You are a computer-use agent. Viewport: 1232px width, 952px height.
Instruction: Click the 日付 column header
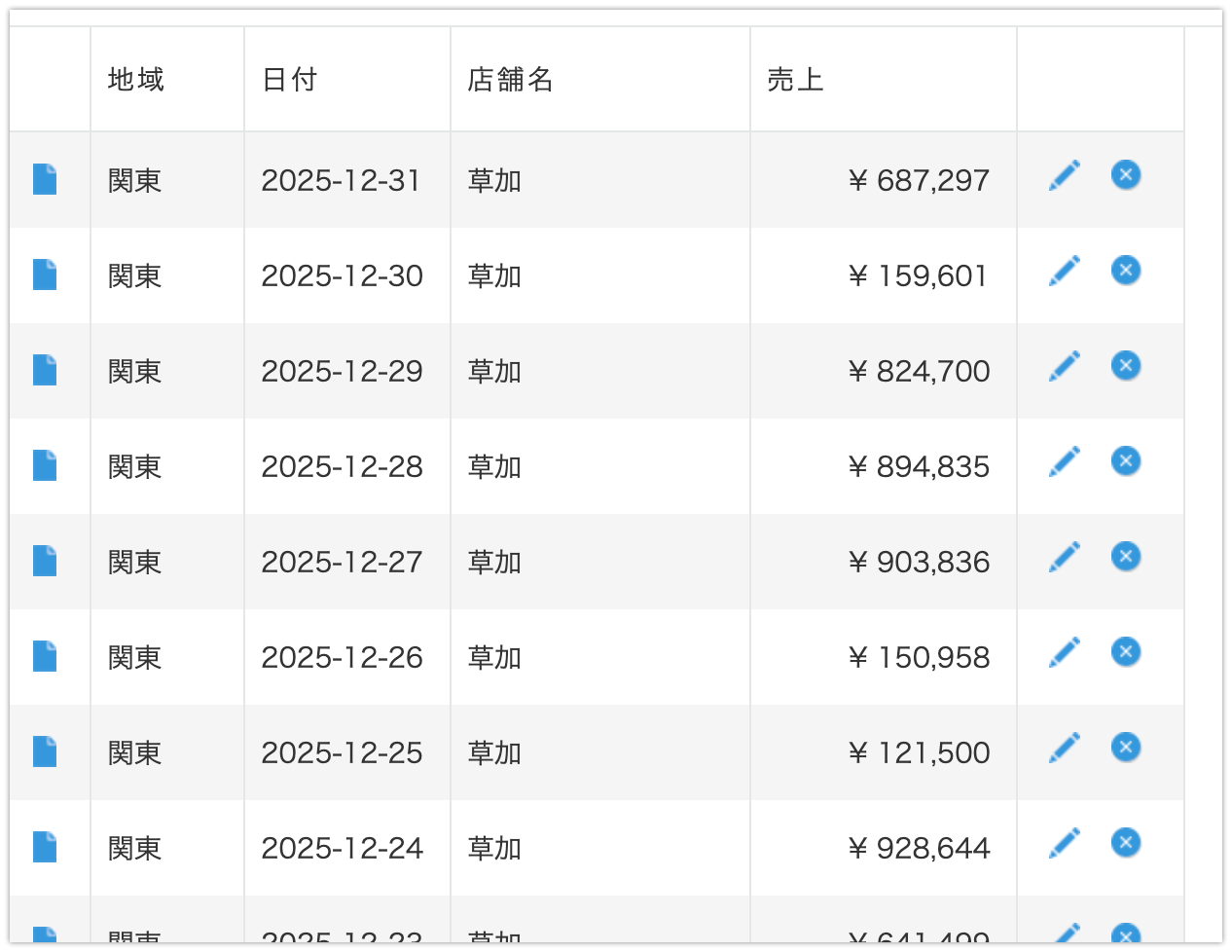[x=290, y=80]
